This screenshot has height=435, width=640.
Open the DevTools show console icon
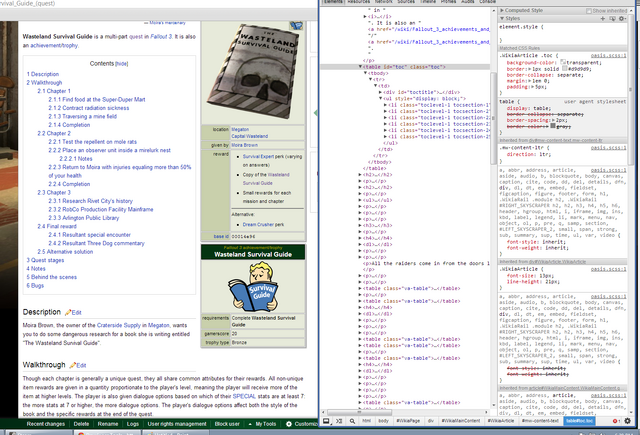click(x=339, y=421)
